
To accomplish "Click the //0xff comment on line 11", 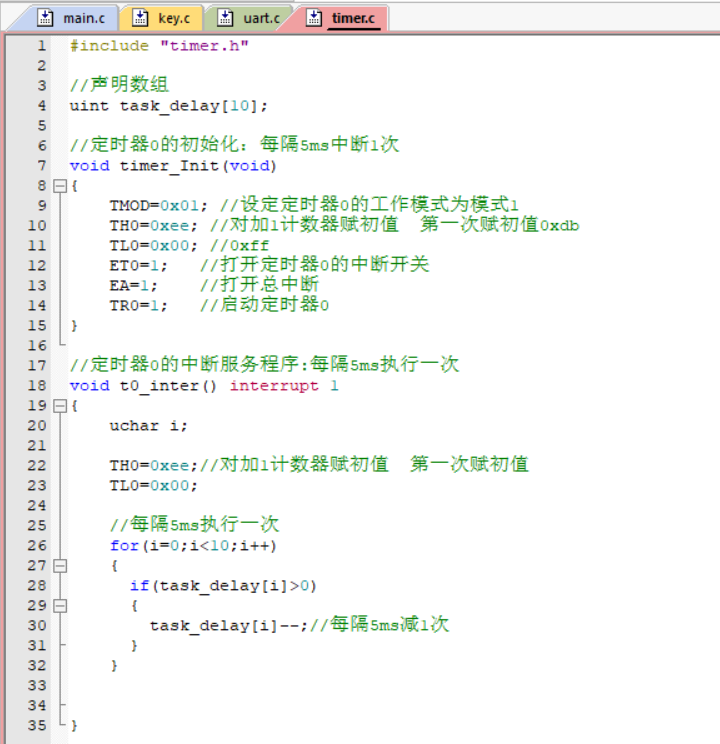I will [239, 246].
